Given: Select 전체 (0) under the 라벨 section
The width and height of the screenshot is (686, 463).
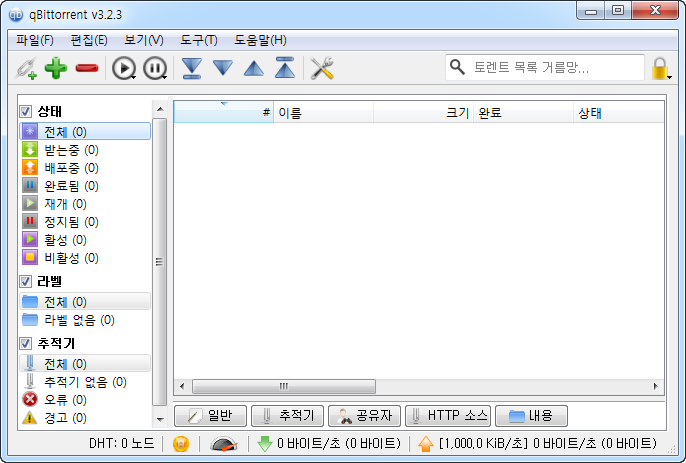Looking at the screenshot, I should 85,302.
